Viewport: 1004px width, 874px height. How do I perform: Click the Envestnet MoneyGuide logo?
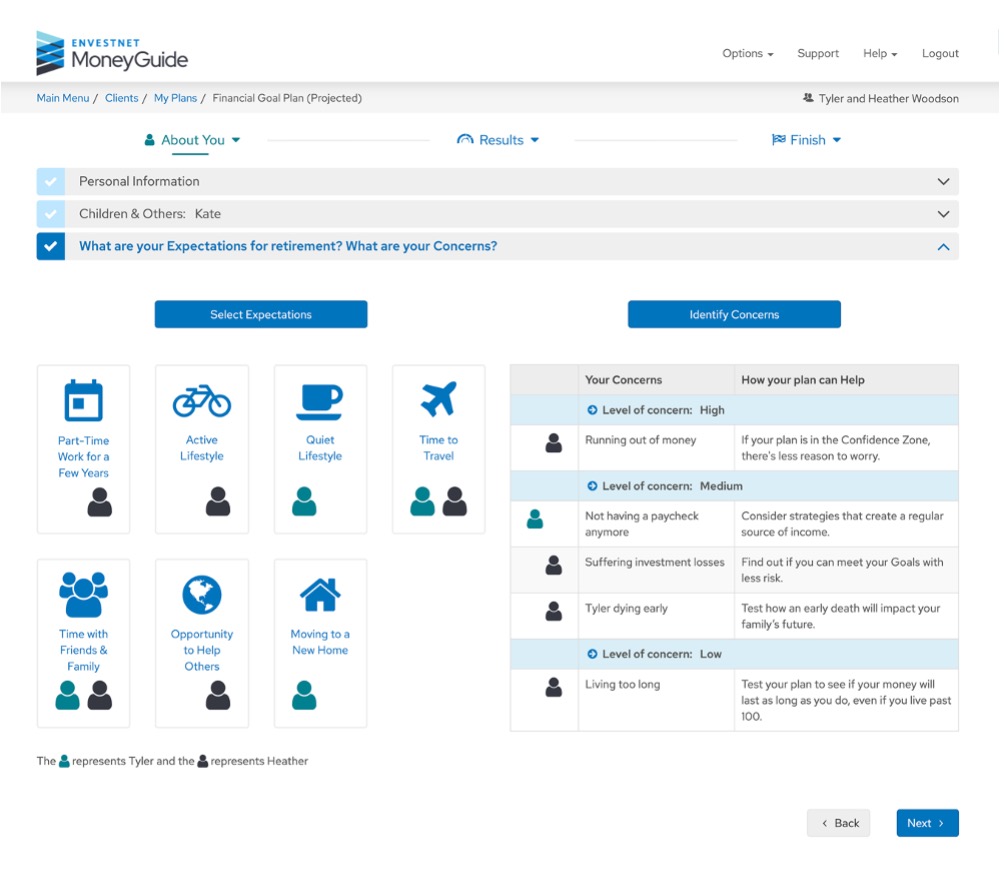point(112,53)
